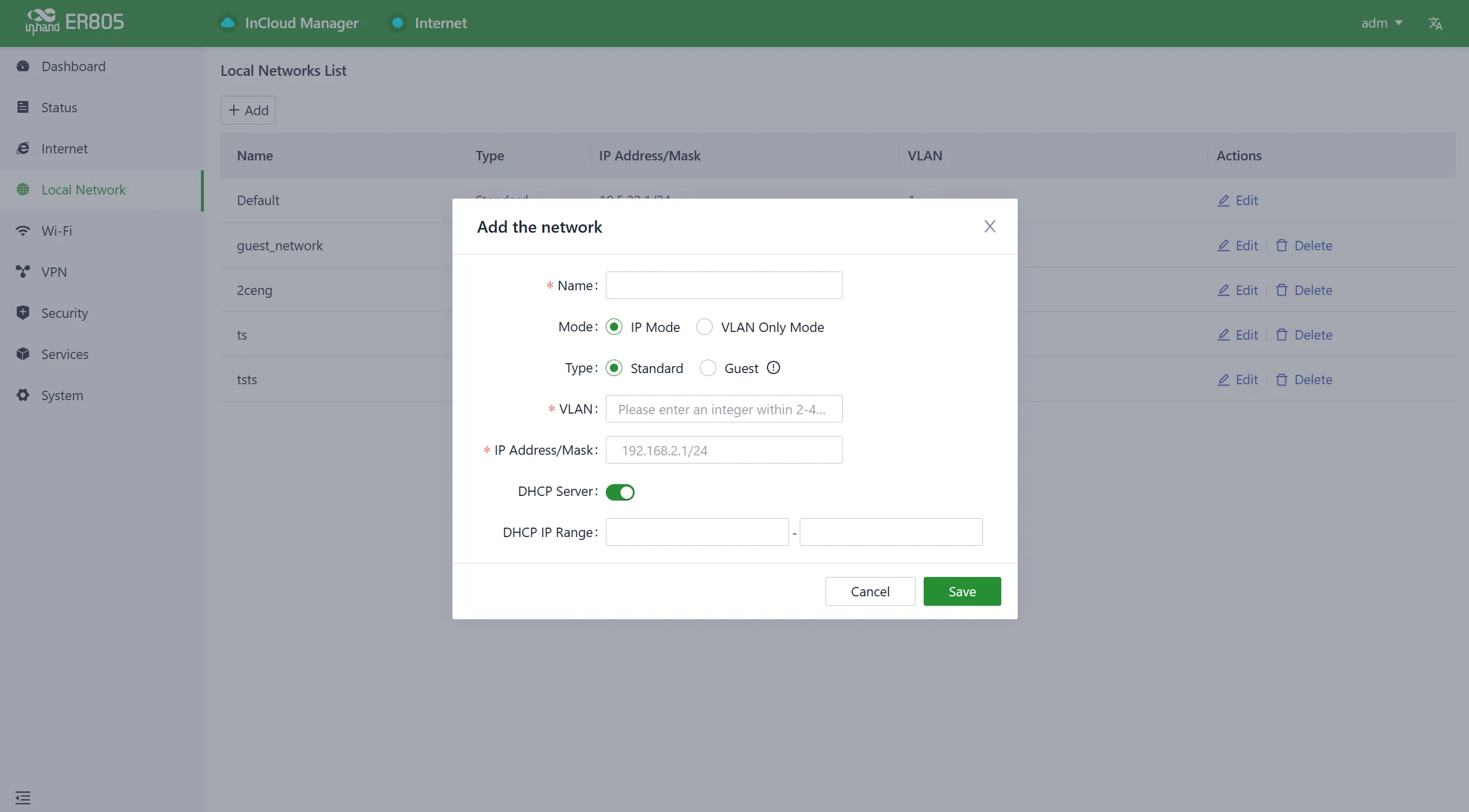Image resolution: width=1469 pixels, height=812 pixels.
Task: Focus the DHCP IP Range start field
Action: [x=697, y=532]
